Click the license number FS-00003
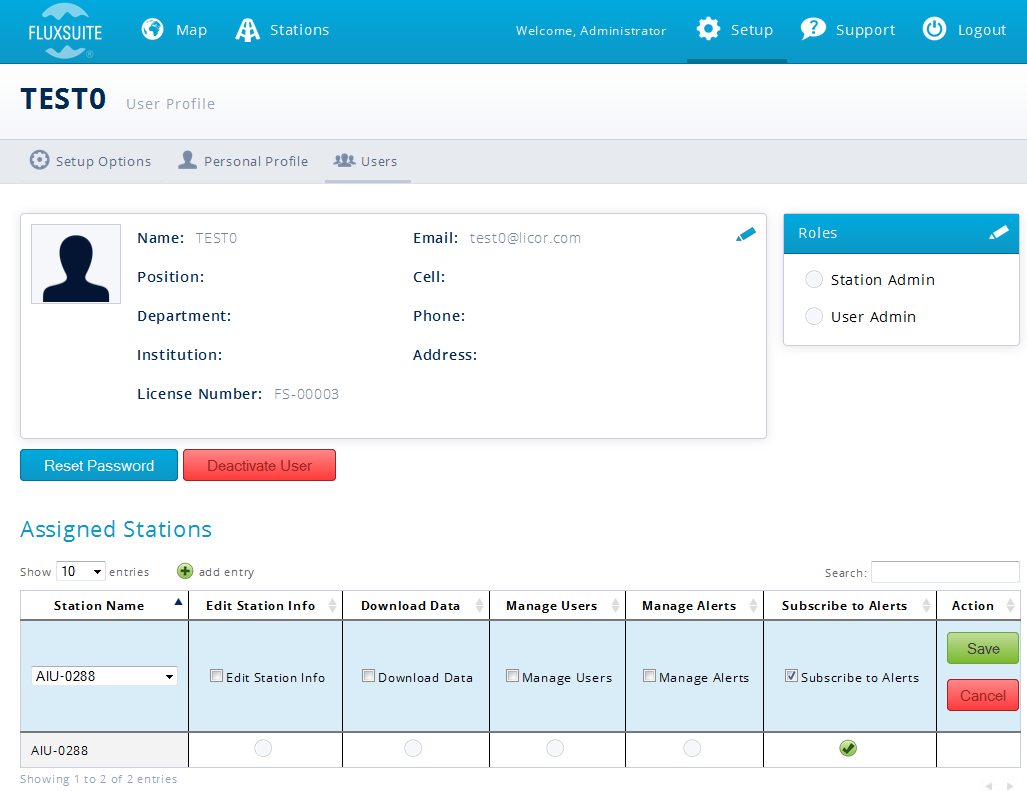Image resolution: width=1027 pixels, height=791 pixels. point(306,394)
